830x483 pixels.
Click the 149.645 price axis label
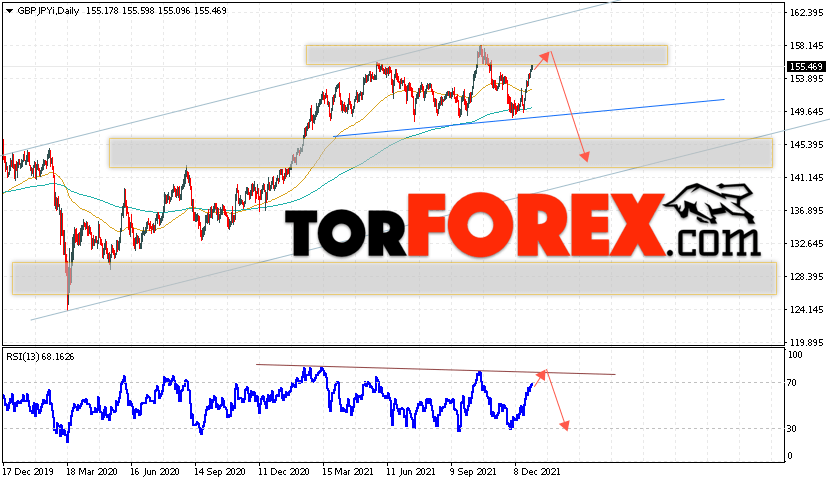(x=806, y=112)
